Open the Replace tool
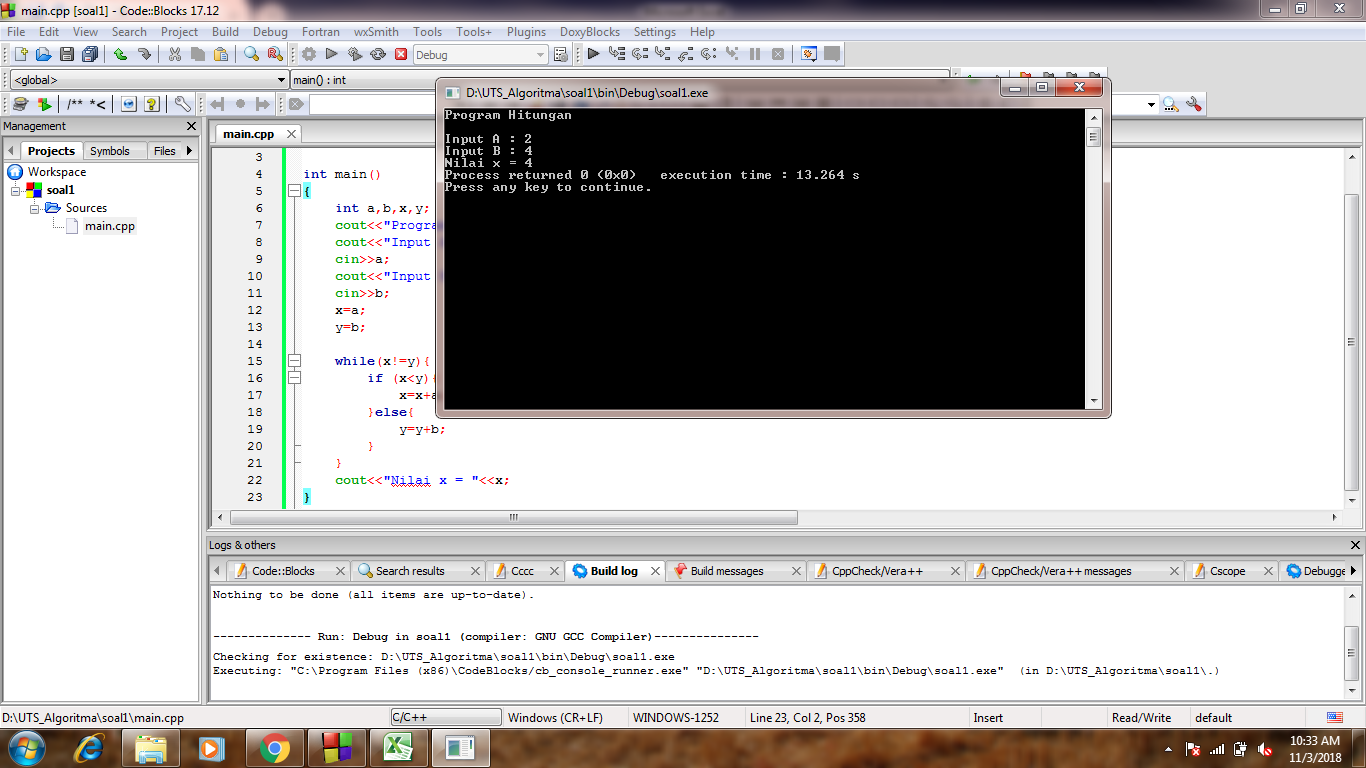 (273, 54)
